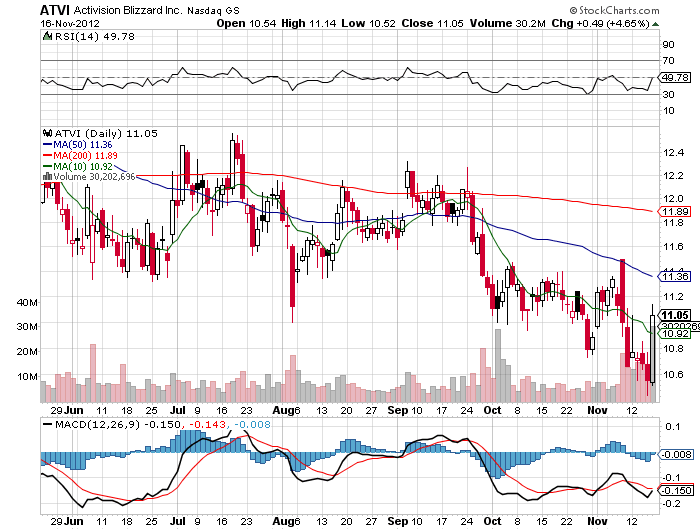Click the ATVI (Daily) 11.05 legend label
The image size is (700, 530).
point(106,133)
